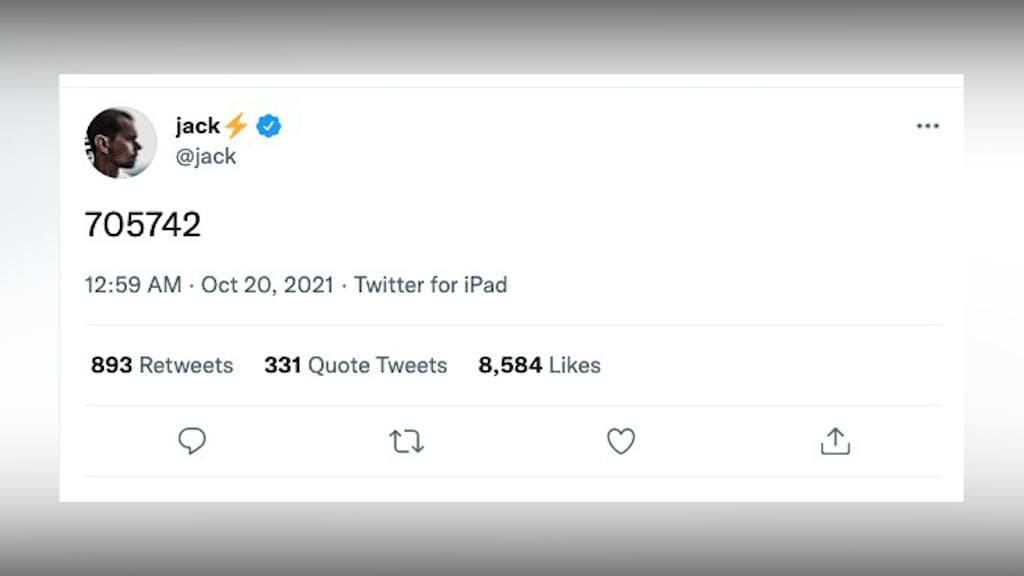Click the tweet text 705742

tap(143, 225)
